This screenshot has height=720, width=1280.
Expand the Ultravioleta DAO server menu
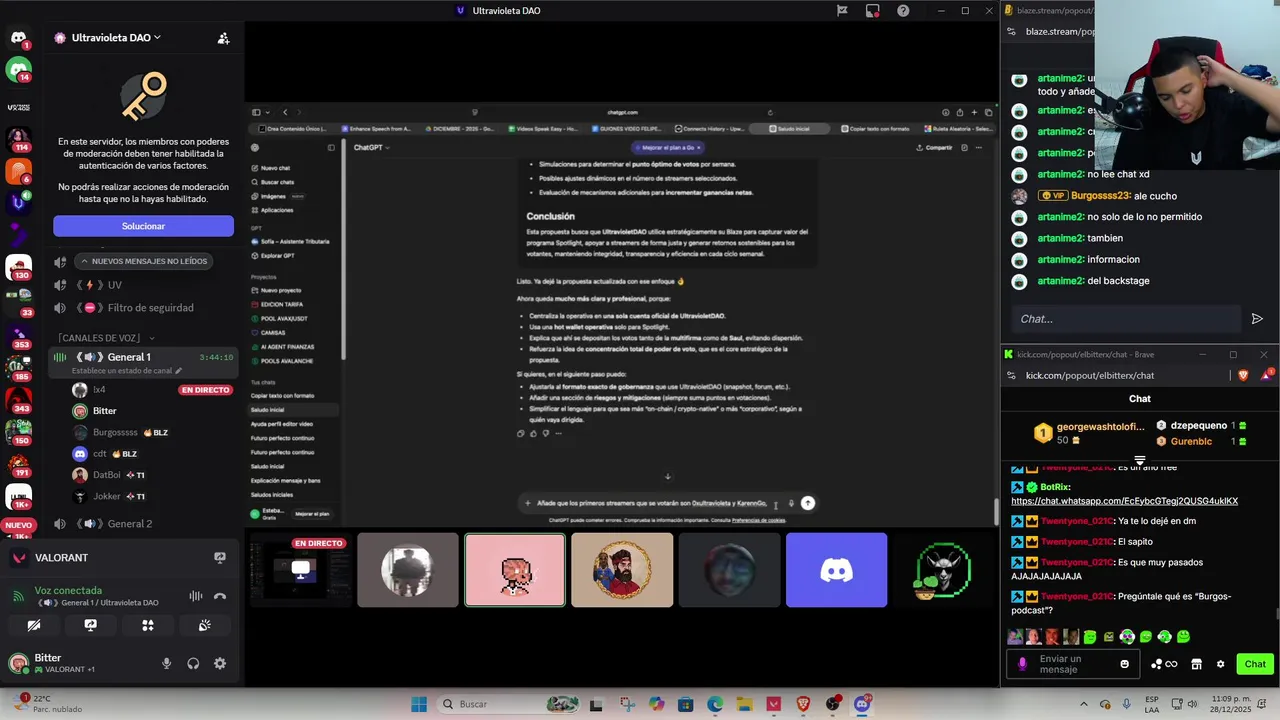(115, 38)
